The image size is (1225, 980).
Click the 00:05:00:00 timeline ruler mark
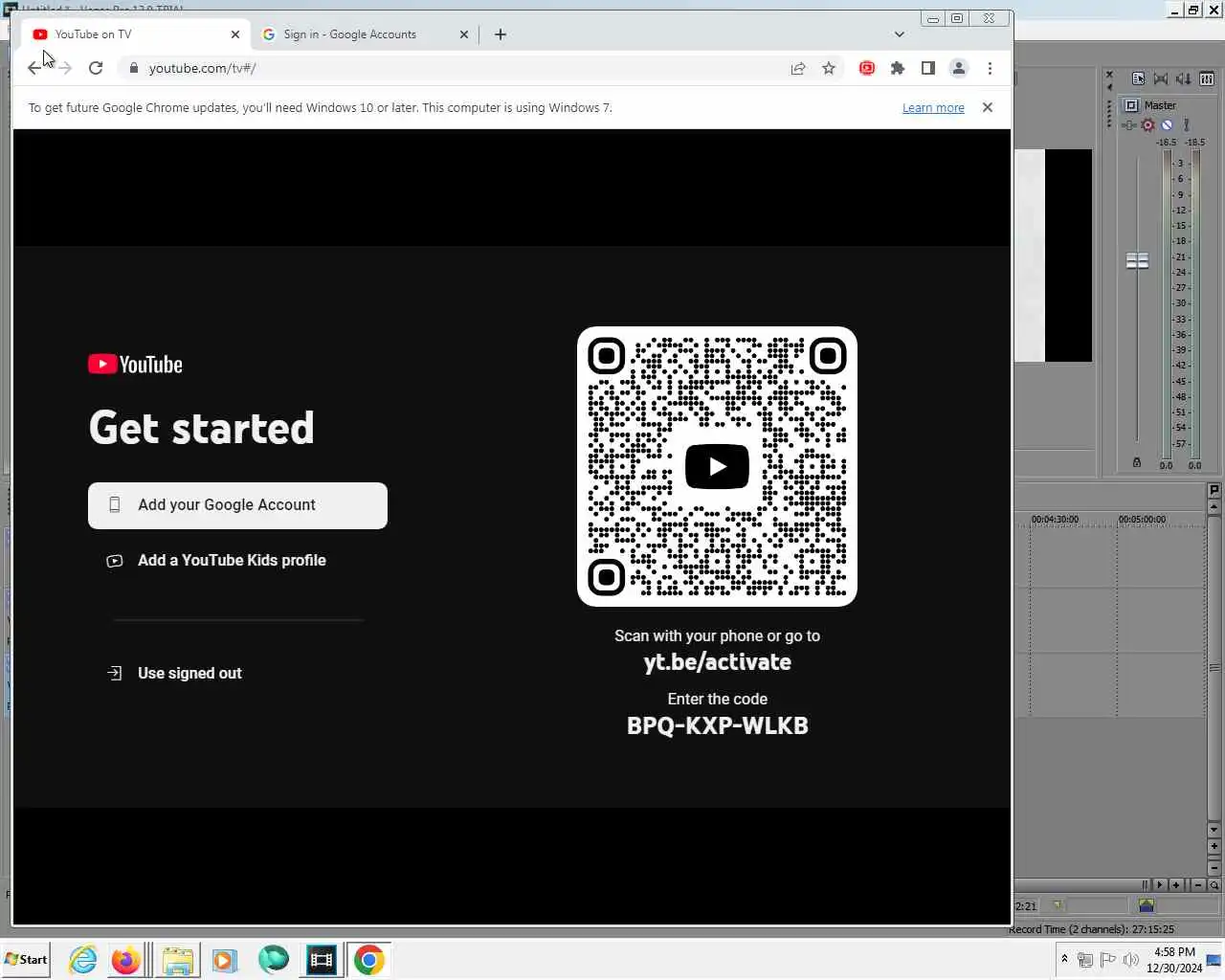1142,520
